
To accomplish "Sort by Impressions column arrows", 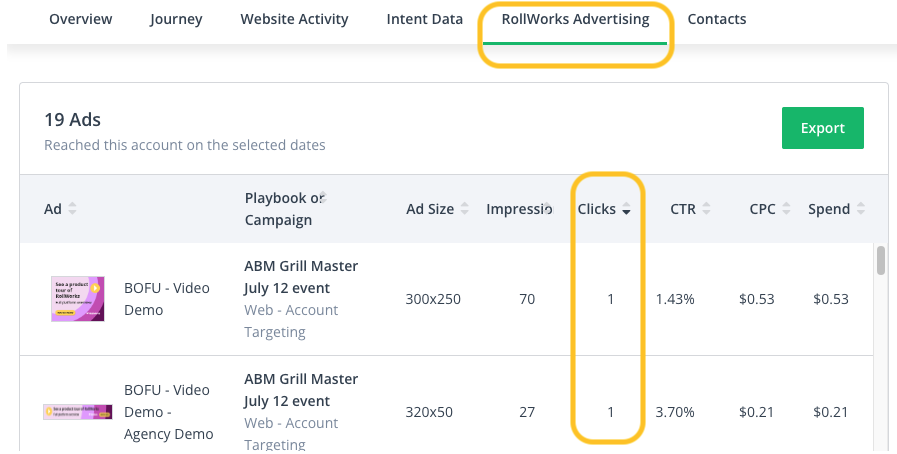I will click(549, 208).
